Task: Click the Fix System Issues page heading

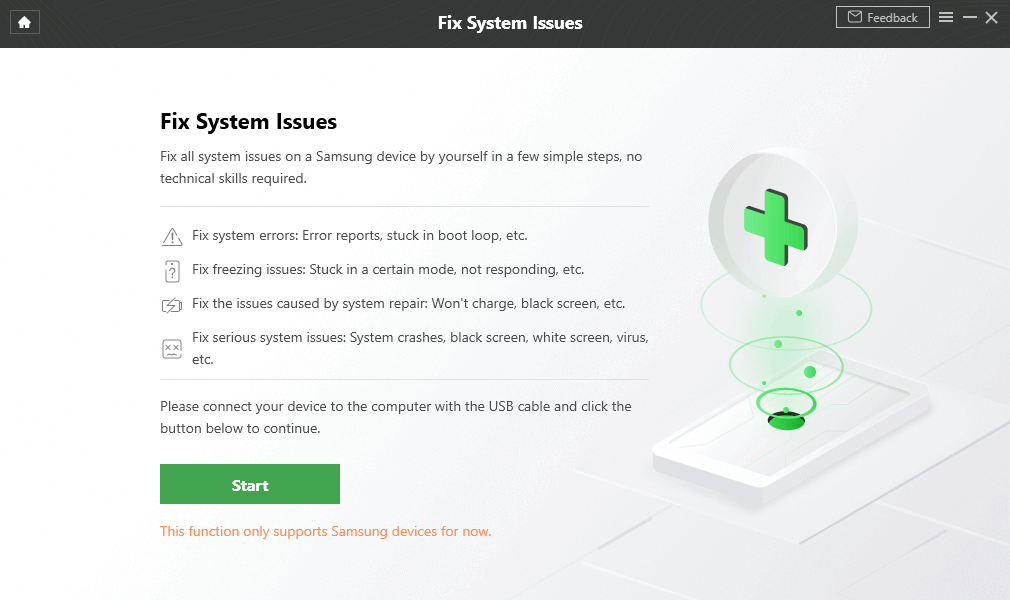Action: point(249,122)
